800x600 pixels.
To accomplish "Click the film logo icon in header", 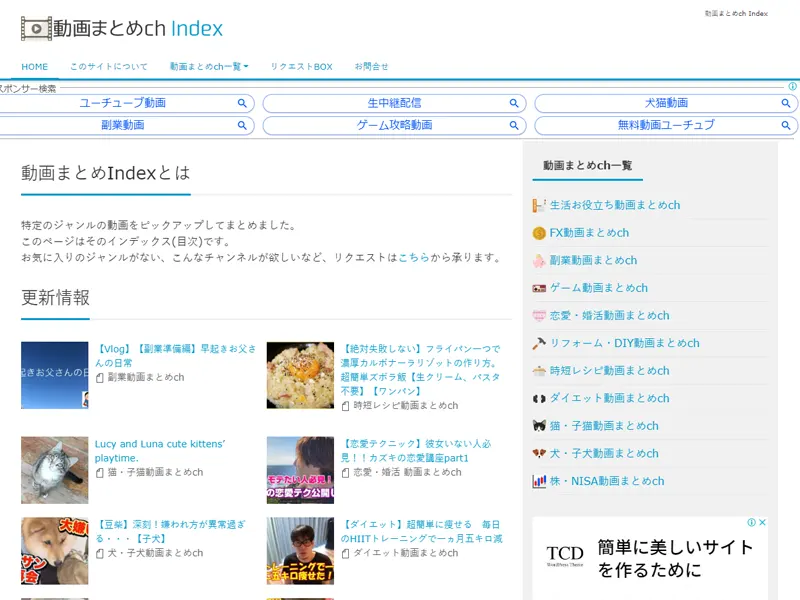I will click(36, 29).
